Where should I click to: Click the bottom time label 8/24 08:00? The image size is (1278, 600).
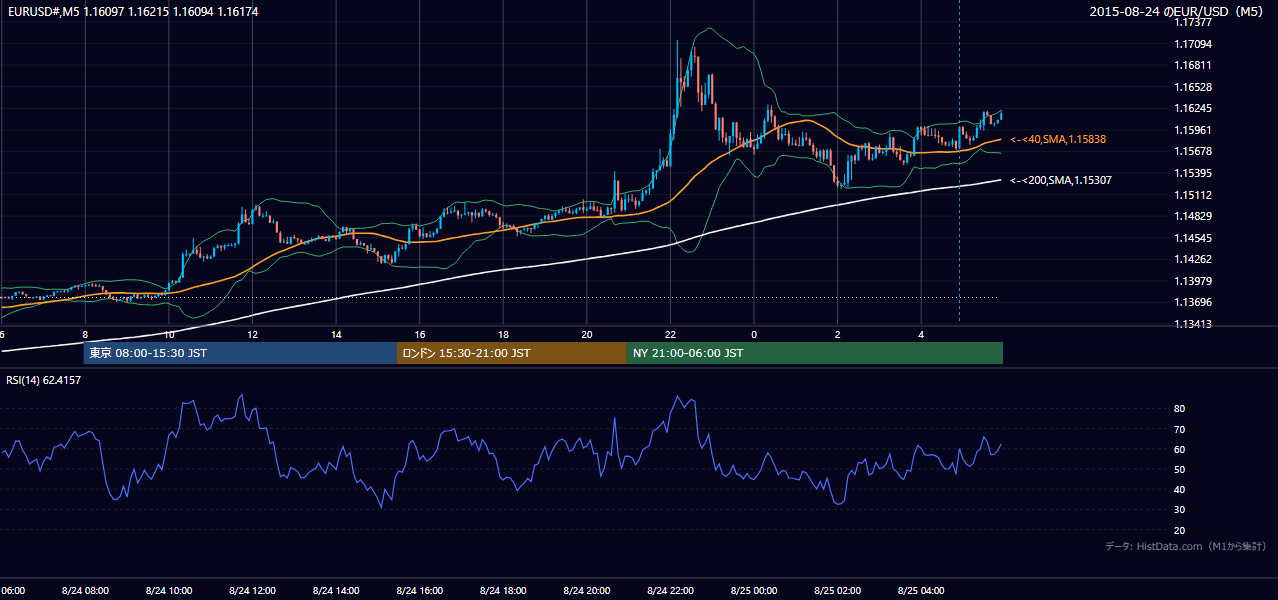[84, 591]
